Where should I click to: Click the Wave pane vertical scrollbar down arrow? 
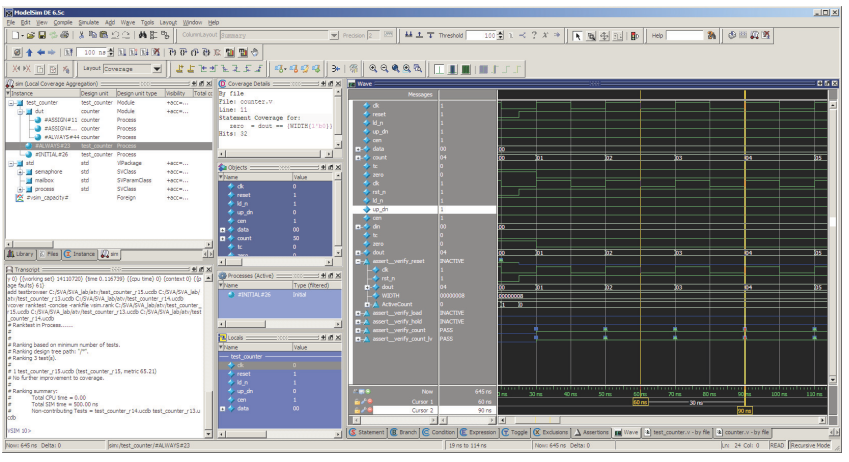(x=833, y=380)
